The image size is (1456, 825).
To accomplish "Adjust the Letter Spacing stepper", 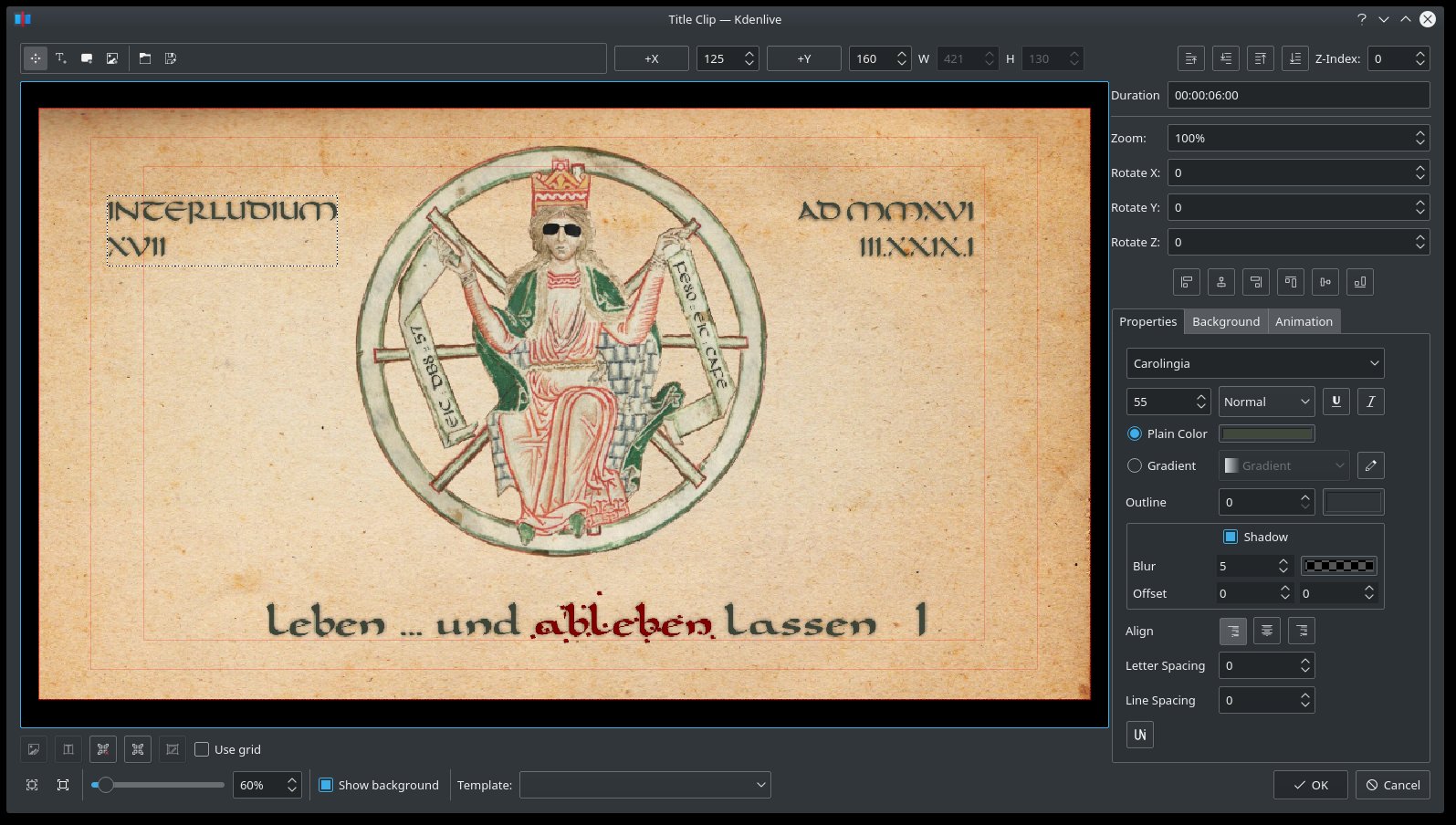I will click(x=1266, y=665).
